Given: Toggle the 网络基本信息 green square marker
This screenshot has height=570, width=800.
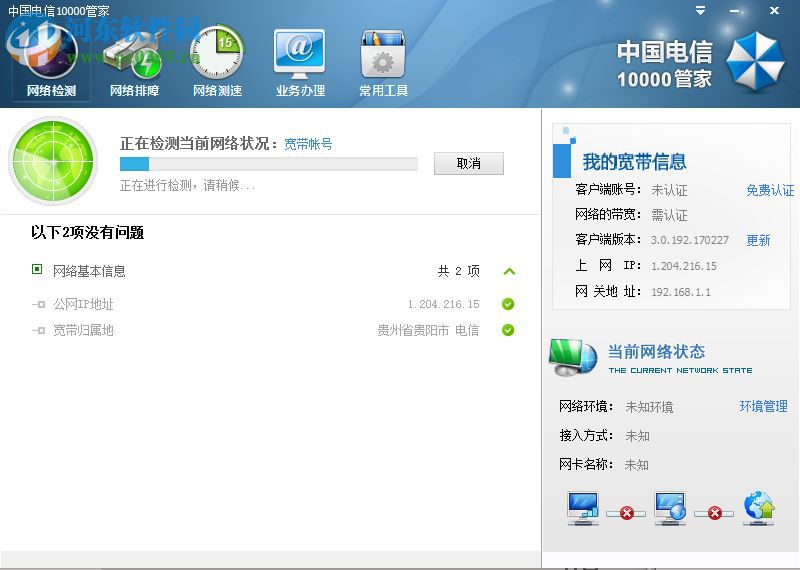Looking at the screenshot, I should point(37,269).
